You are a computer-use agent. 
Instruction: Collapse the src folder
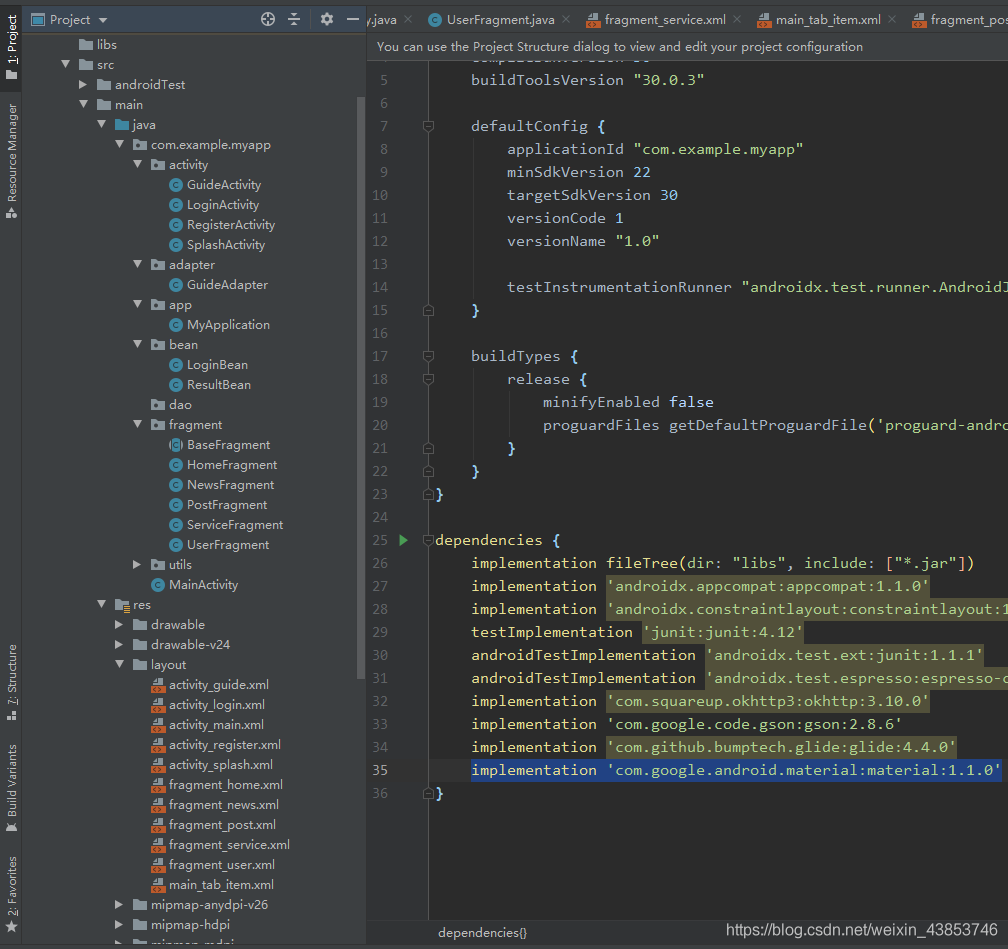[66, 64]
